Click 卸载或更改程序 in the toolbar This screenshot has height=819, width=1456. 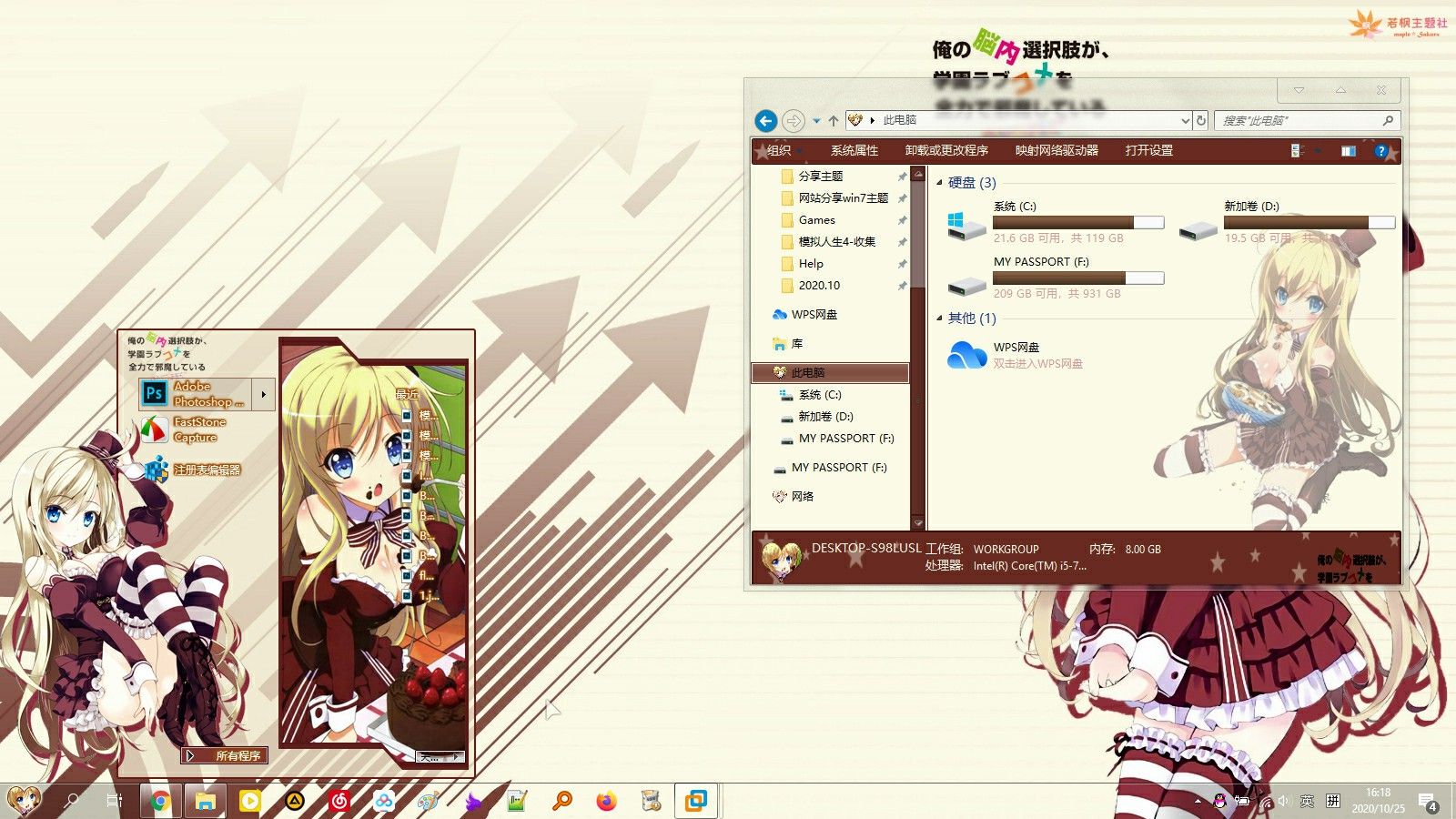tap(946, 151)
